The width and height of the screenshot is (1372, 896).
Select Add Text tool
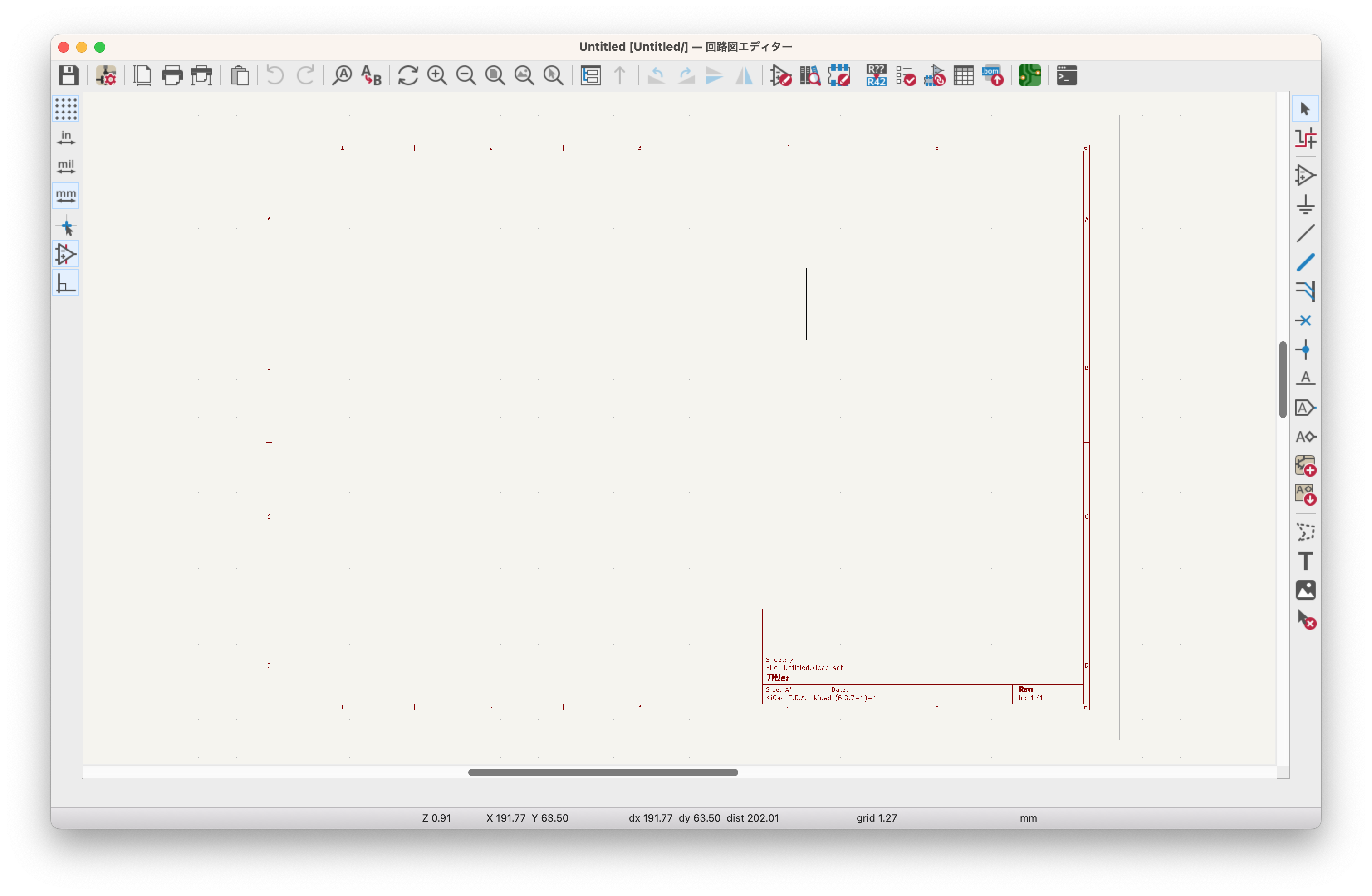[x=1305, y=561]
